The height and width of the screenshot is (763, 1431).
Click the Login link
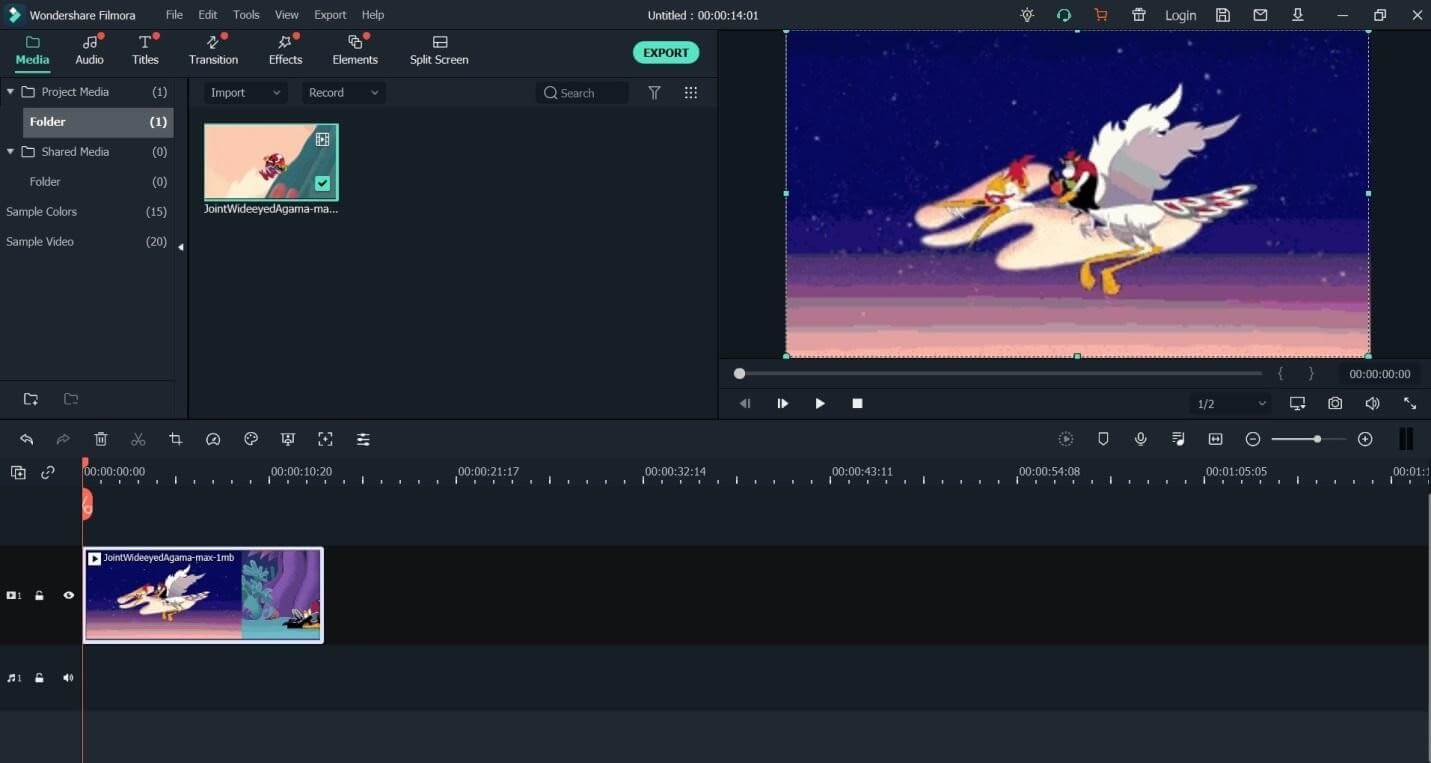(x=1181, y=15)
